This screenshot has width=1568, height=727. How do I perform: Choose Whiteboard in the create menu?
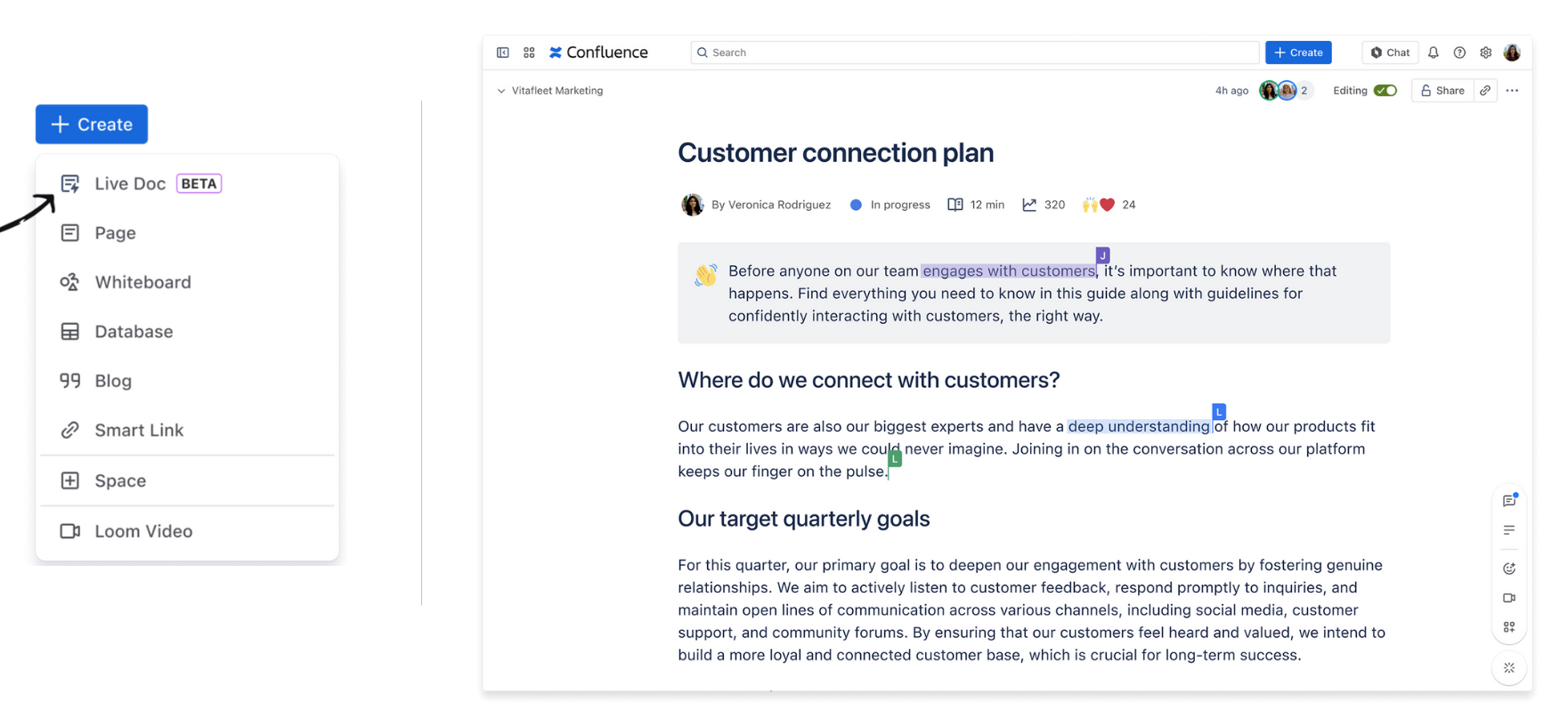pos(142,282)
